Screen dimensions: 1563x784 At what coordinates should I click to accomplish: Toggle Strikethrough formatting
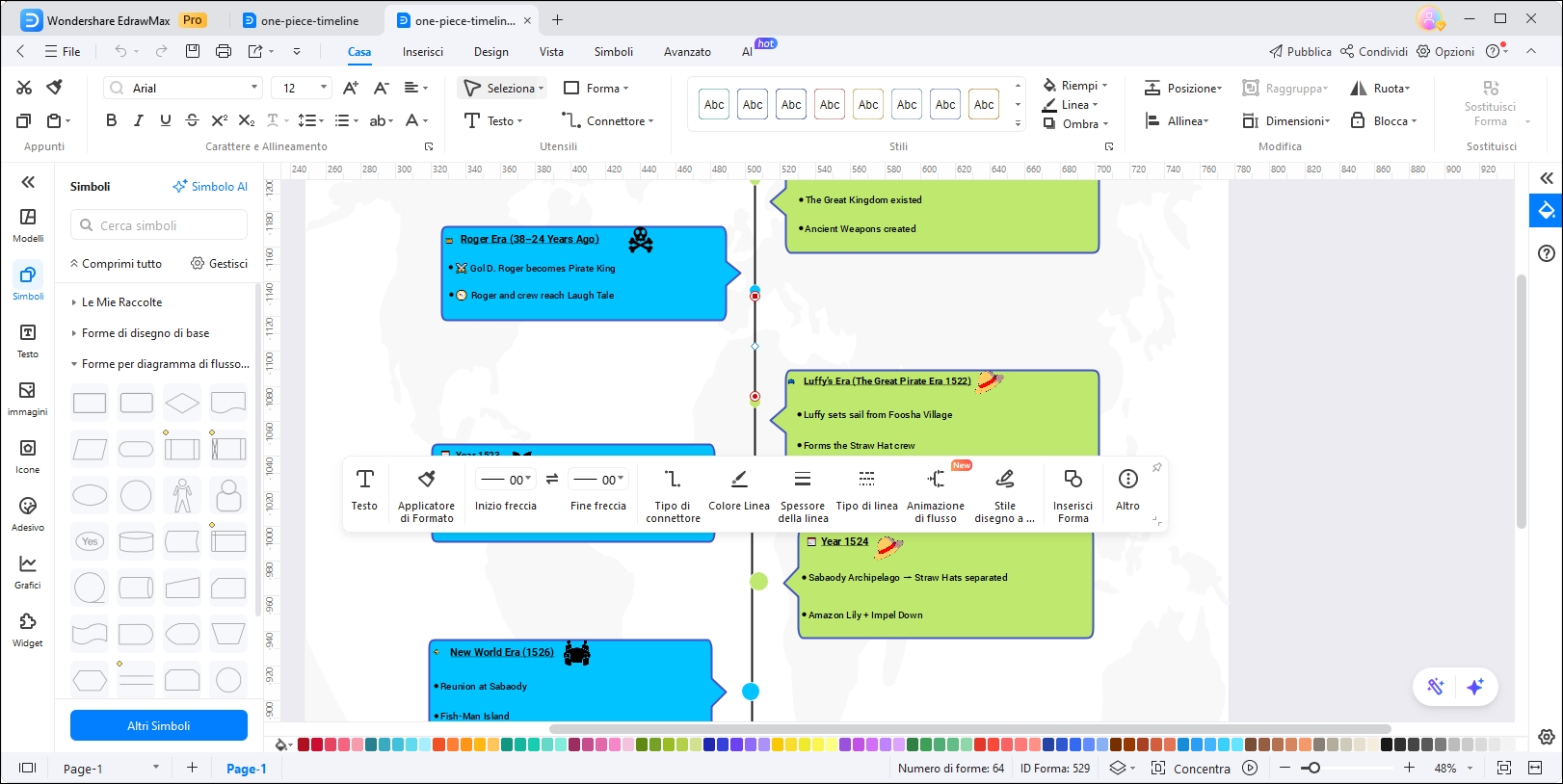192,120
